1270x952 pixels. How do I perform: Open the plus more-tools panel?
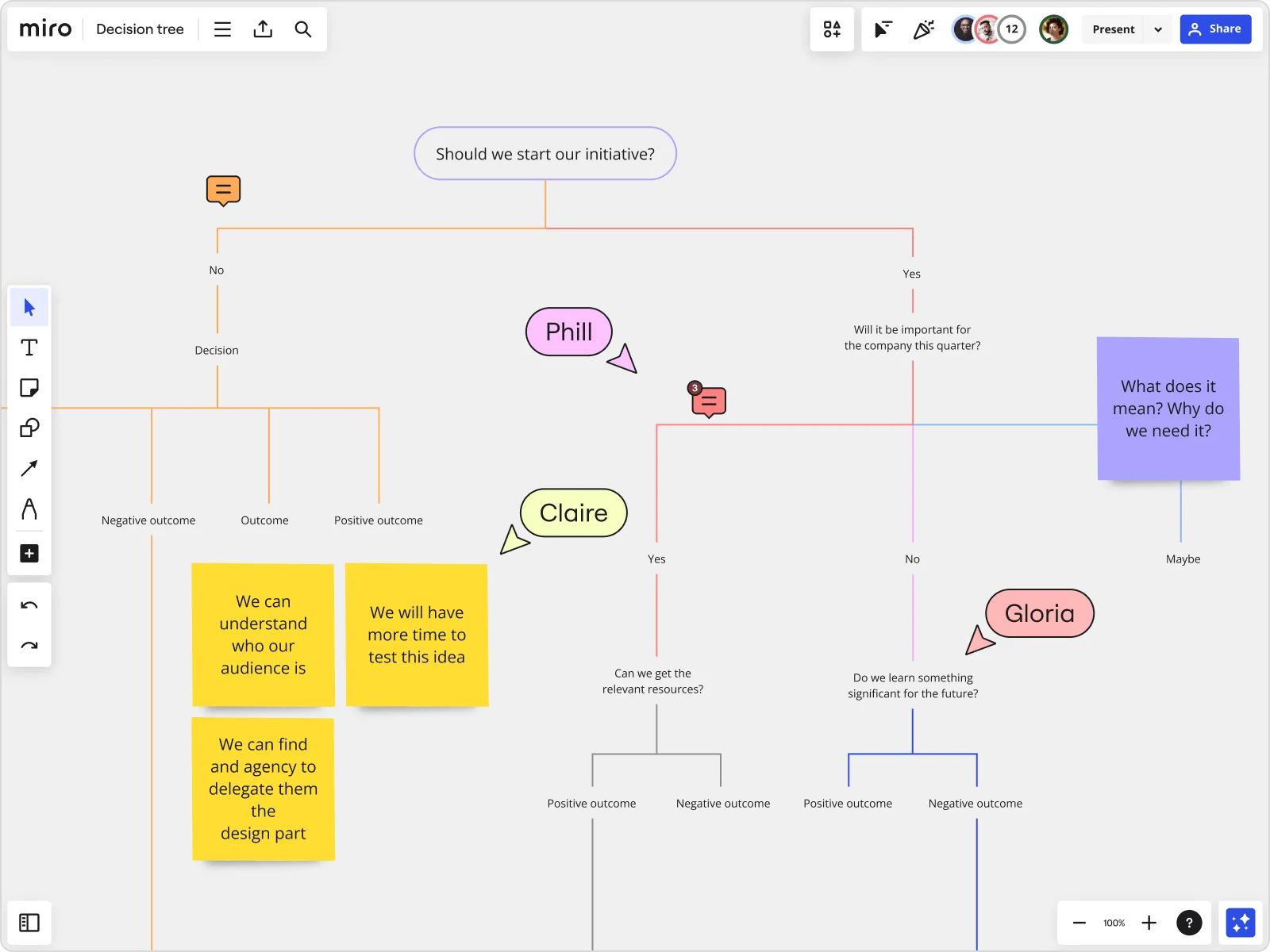pos(29,553)
